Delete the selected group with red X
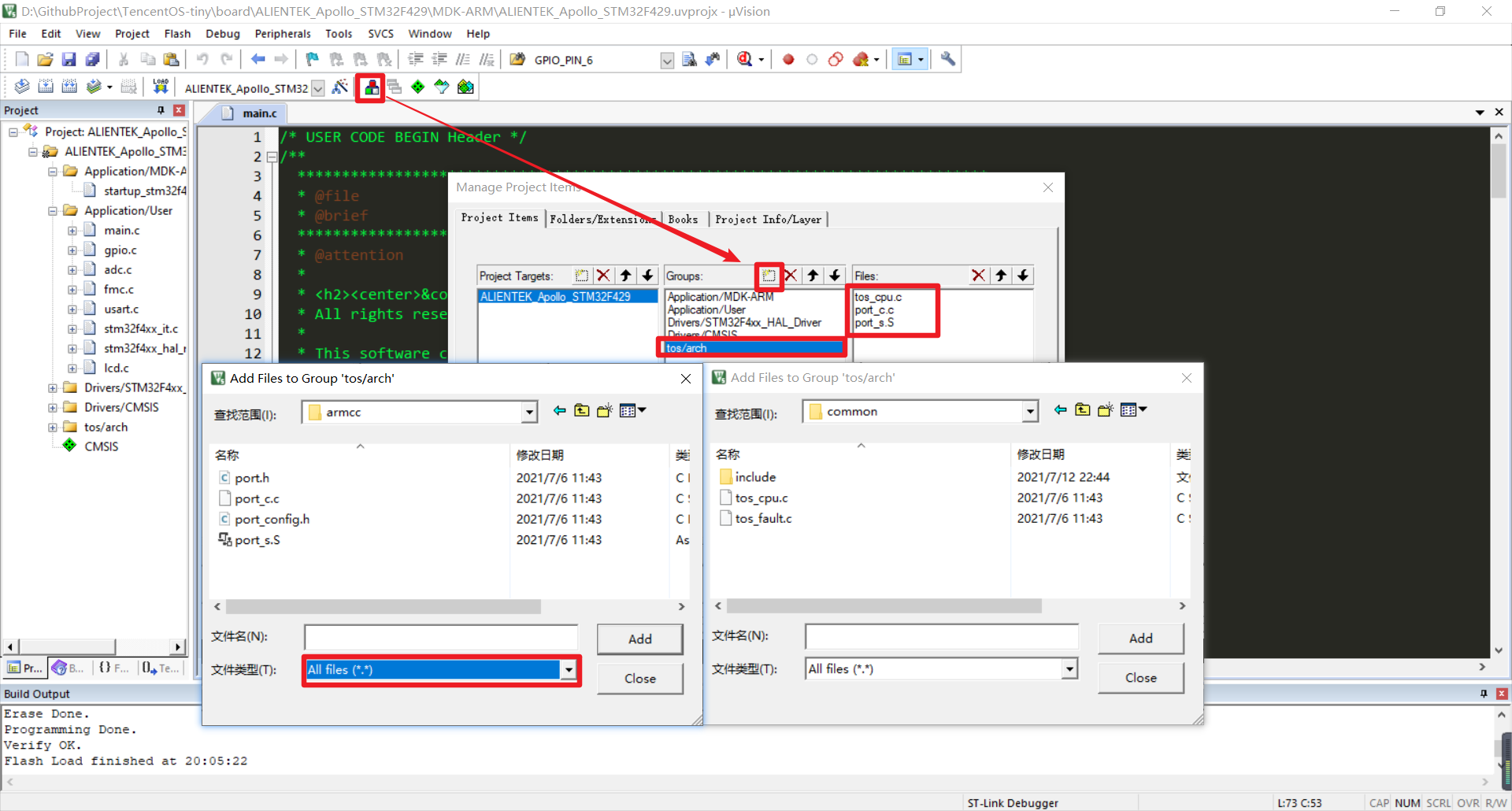 [791, 276]
